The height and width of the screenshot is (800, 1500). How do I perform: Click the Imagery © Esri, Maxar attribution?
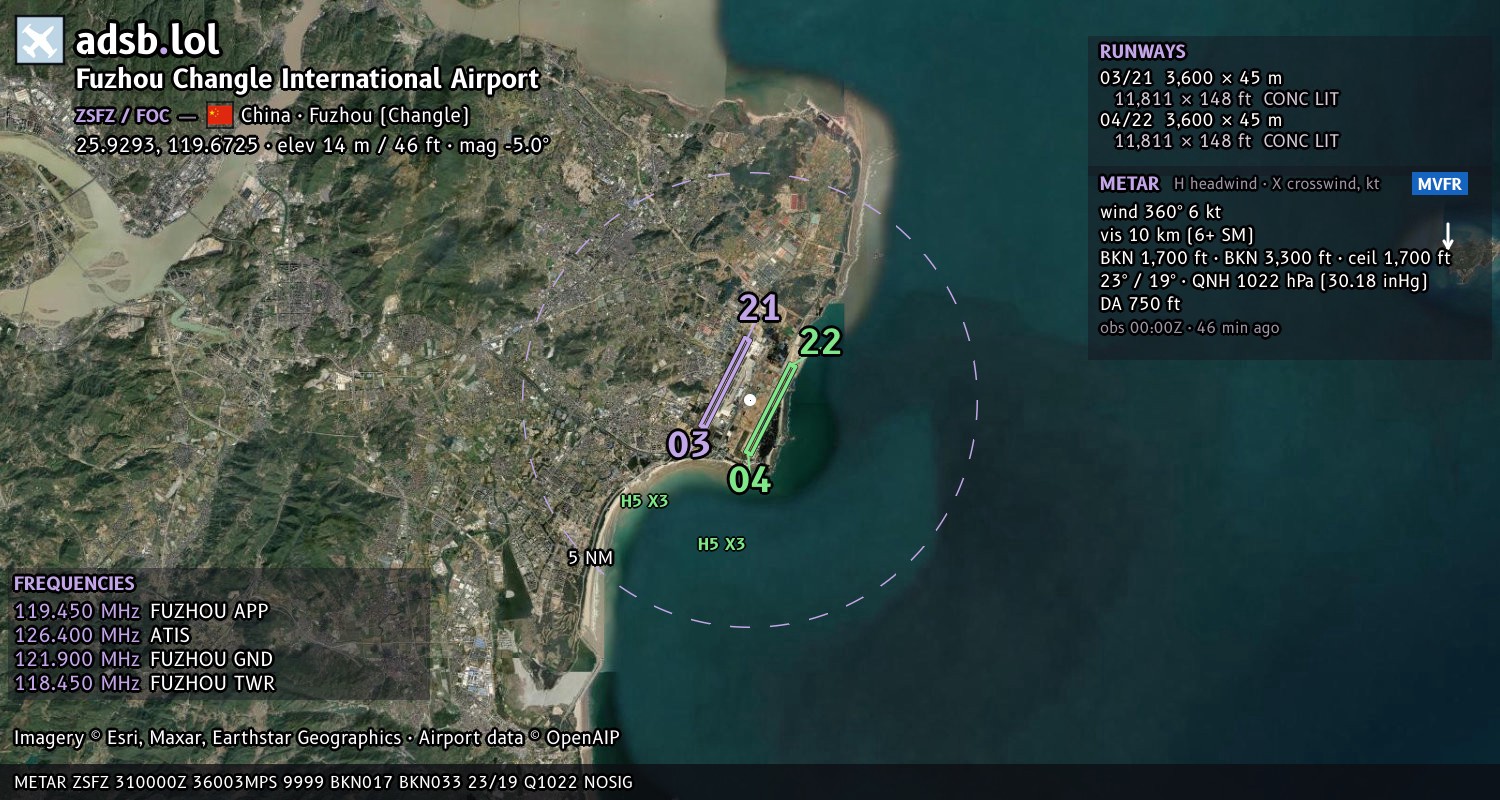[317, 738]
